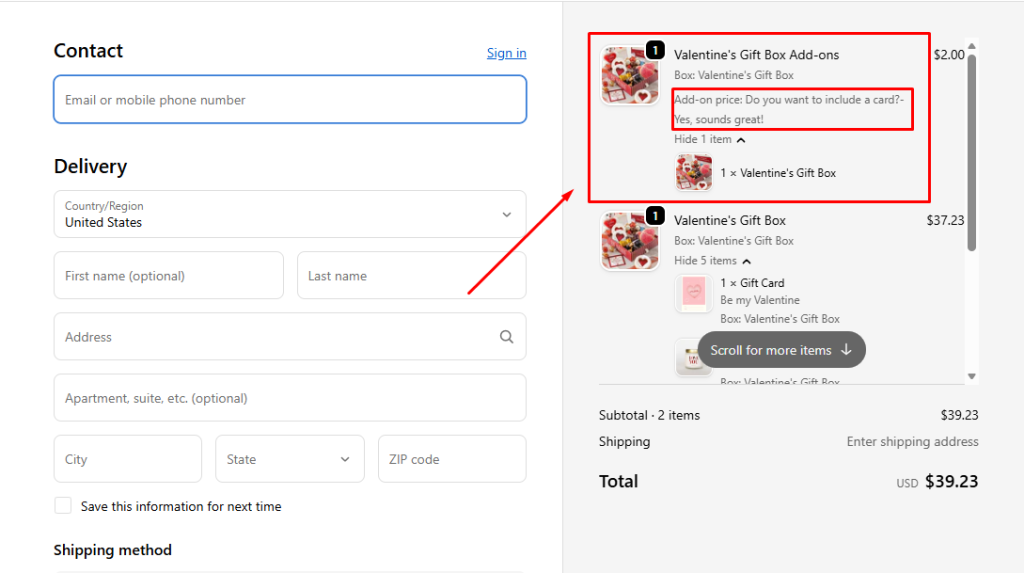
Task: Open the Country/Region dropdown
Action: pyautogui.click(x=289, y=214)
